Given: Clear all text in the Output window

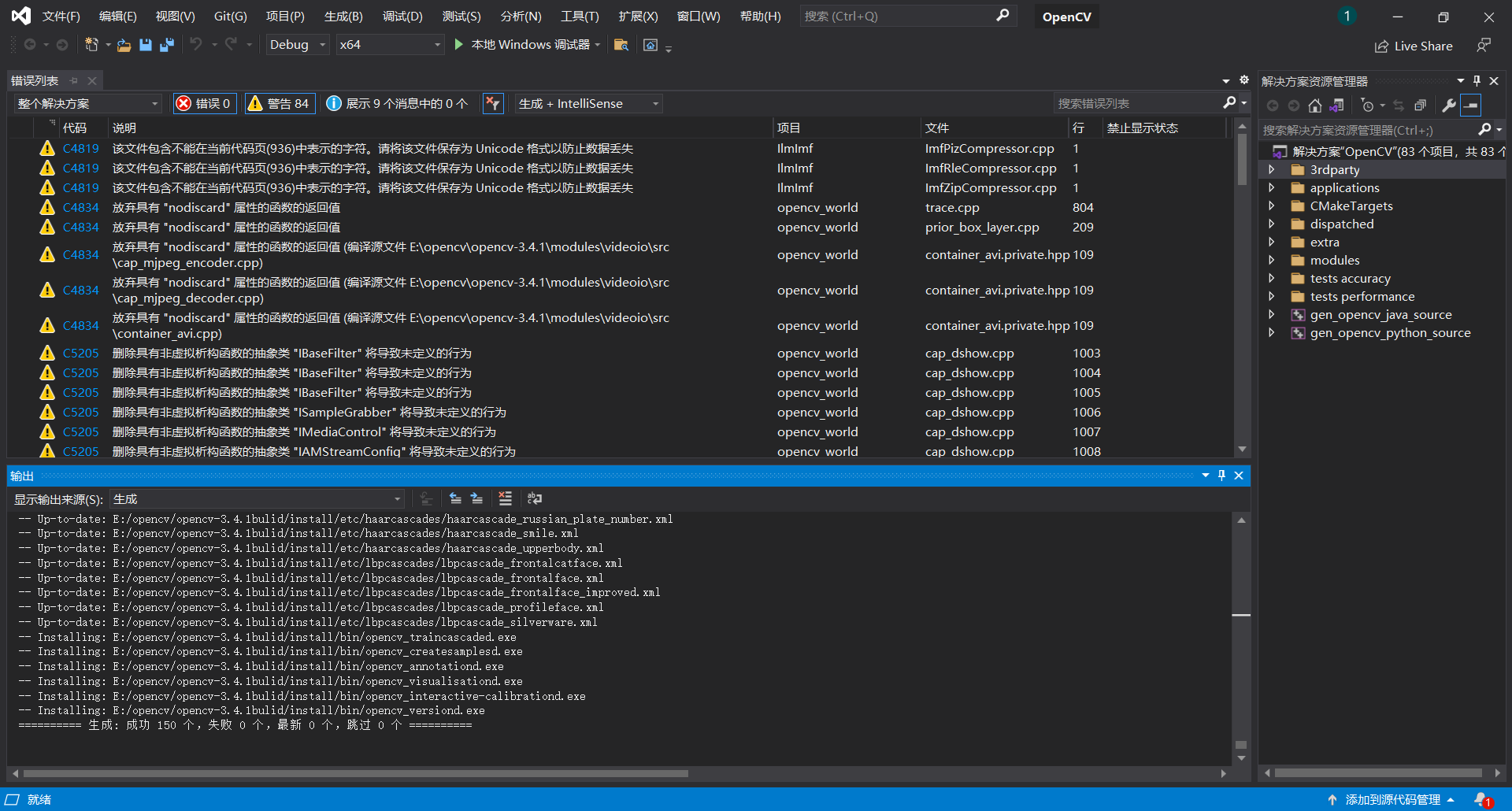Looking at the screenshot, I should (x=505, y=498).
